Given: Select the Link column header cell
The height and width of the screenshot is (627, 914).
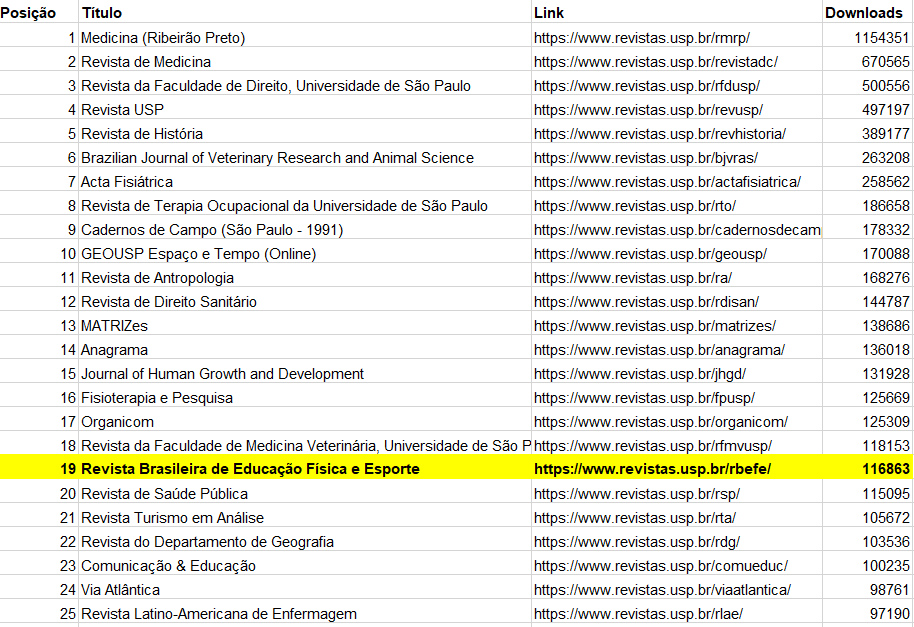Looking at the screenshot, I should pyautogui.click(x=677, y=12).
